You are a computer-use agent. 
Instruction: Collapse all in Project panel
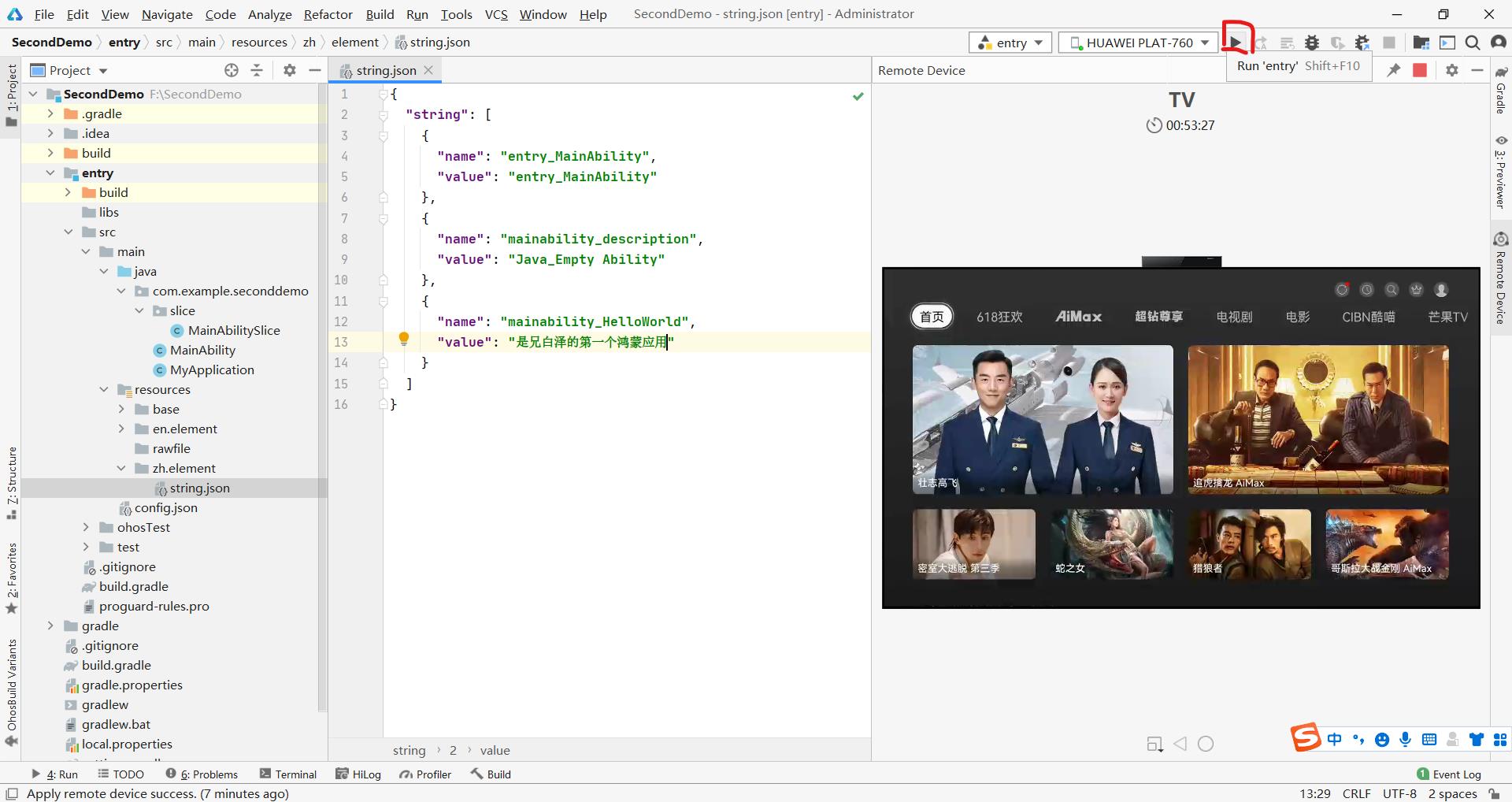point(257,70)
